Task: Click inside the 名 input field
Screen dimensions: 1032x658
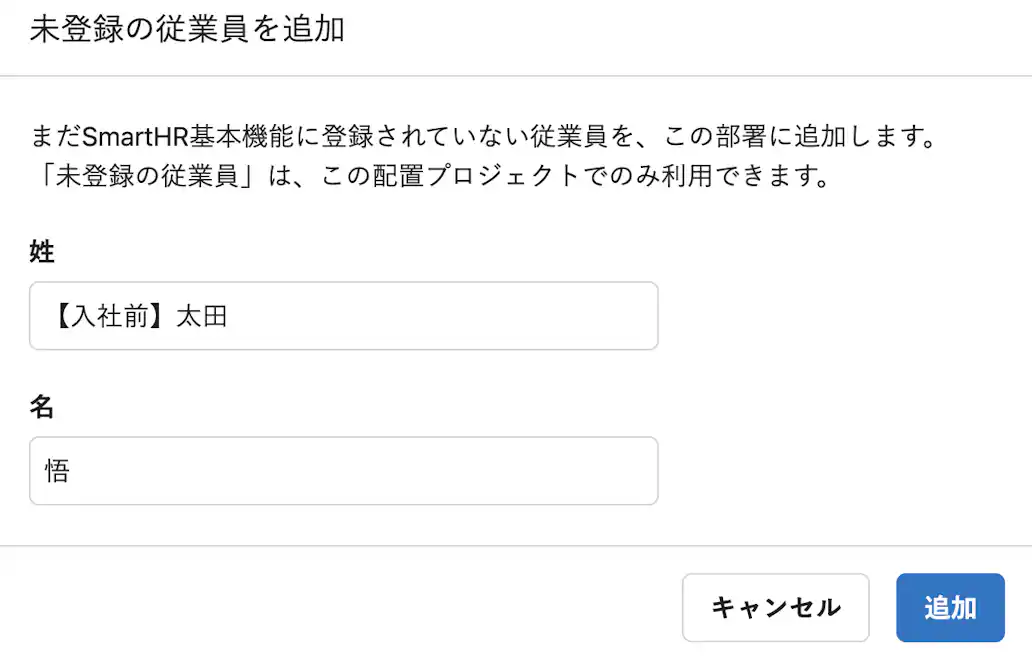Action: point(343,470)
